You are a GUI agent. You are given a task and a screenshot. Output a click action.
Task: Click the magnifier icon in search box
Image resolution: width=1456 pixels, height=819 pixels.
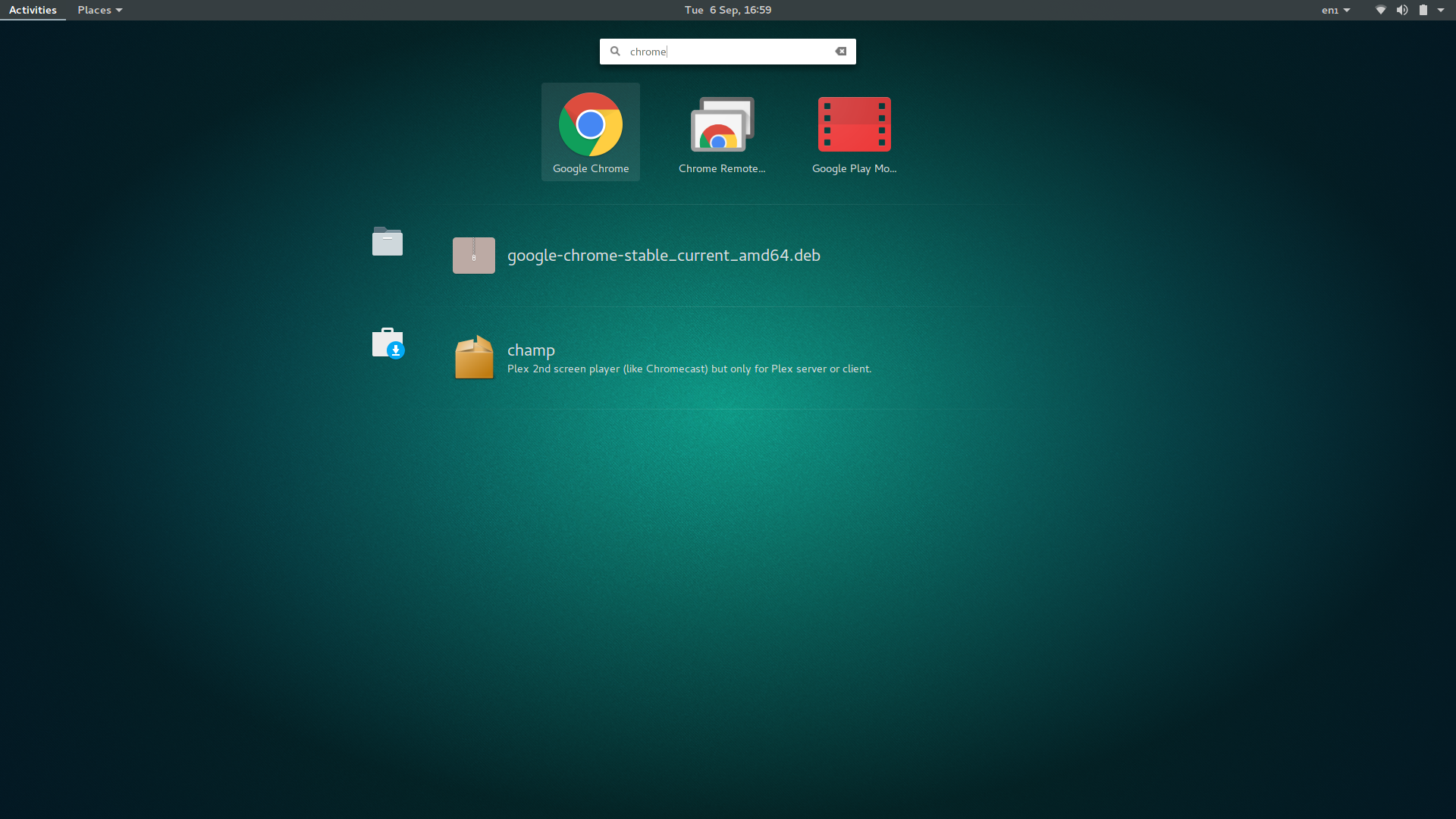tap(615, 52)
